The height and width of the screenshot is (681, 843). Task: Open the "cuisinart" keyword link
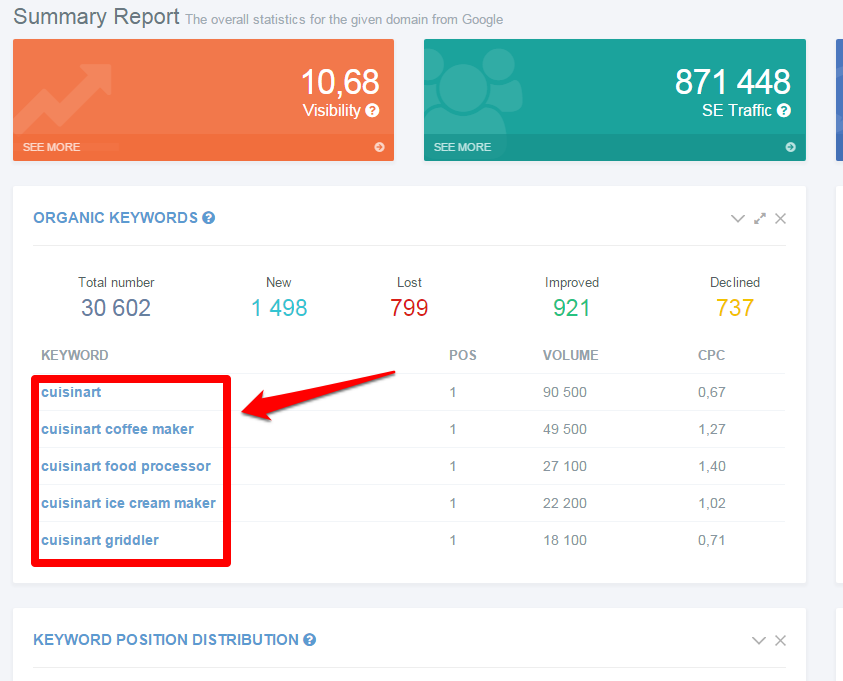pyautogui.click(x=71, y=392)
